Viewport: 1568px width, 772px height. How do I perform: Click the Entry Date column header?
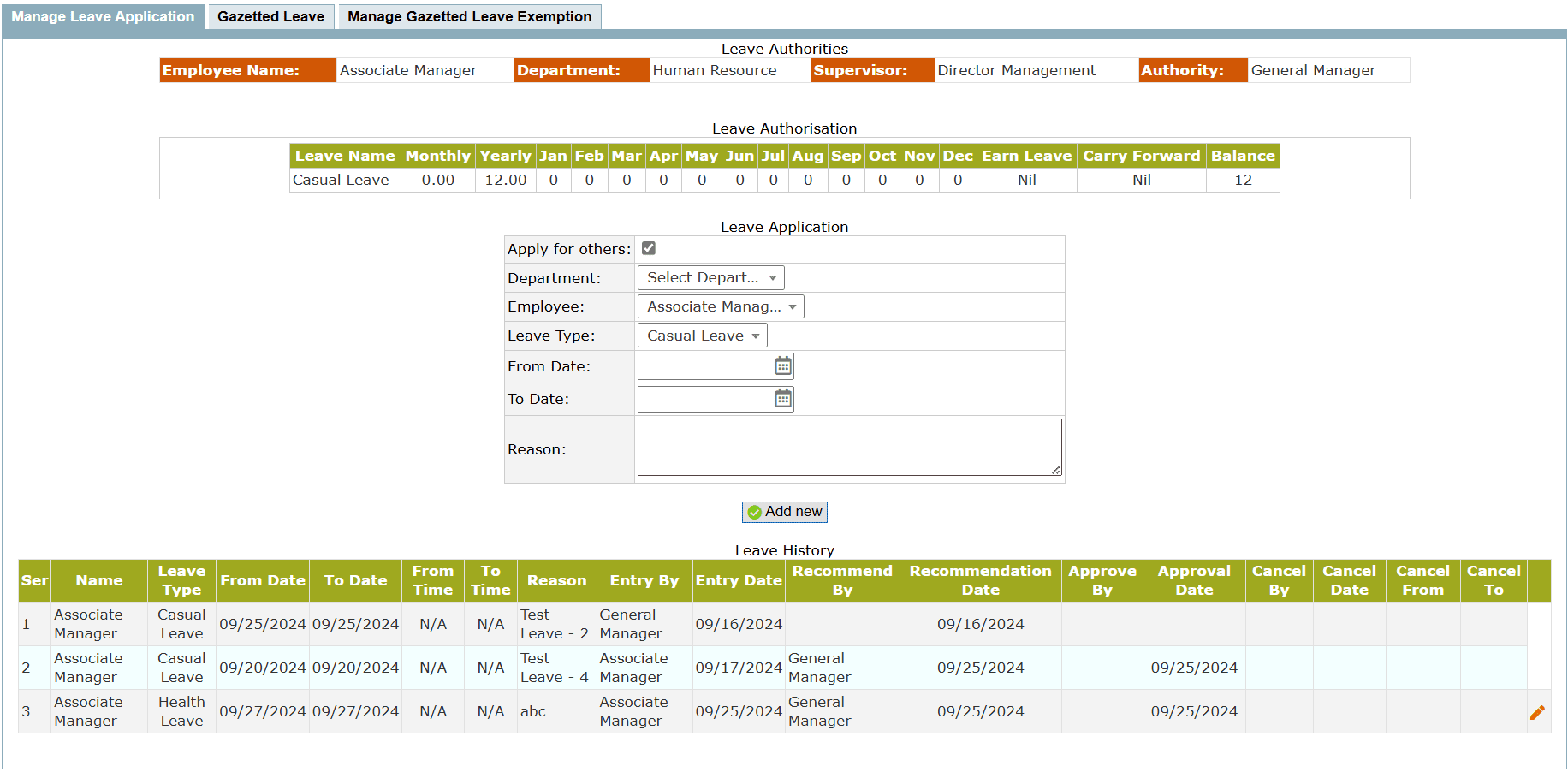pos(738,580)
